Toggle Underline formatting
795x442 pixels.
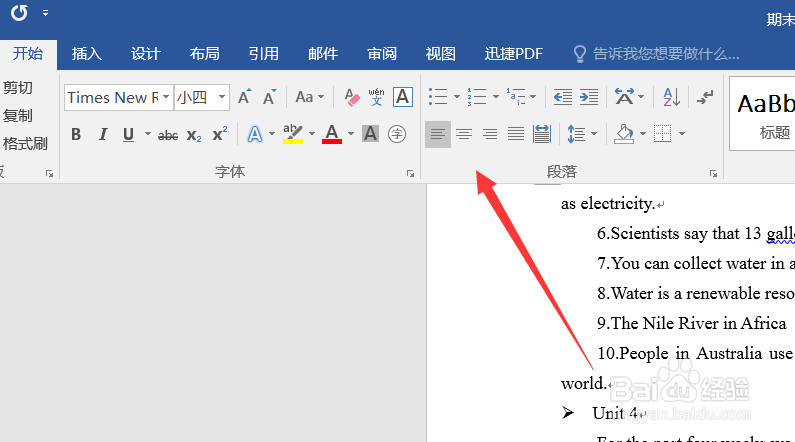click(x=129, y=134)
